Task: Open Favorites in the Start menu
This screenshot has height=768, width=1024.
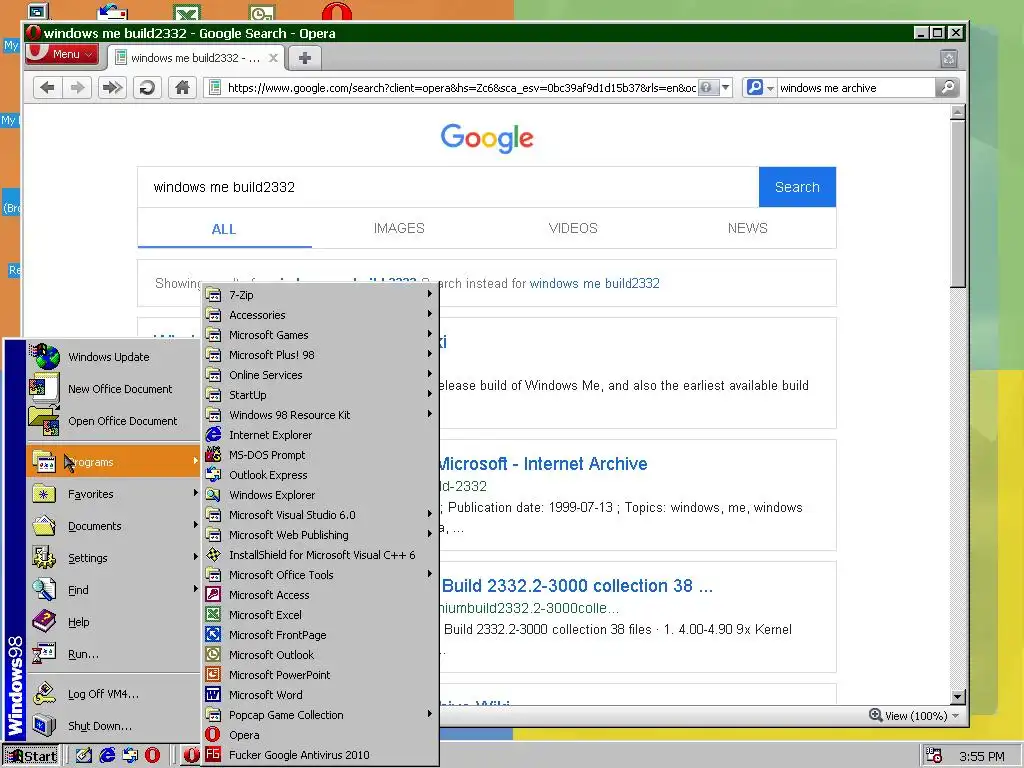Action: [x=114, y=494]
